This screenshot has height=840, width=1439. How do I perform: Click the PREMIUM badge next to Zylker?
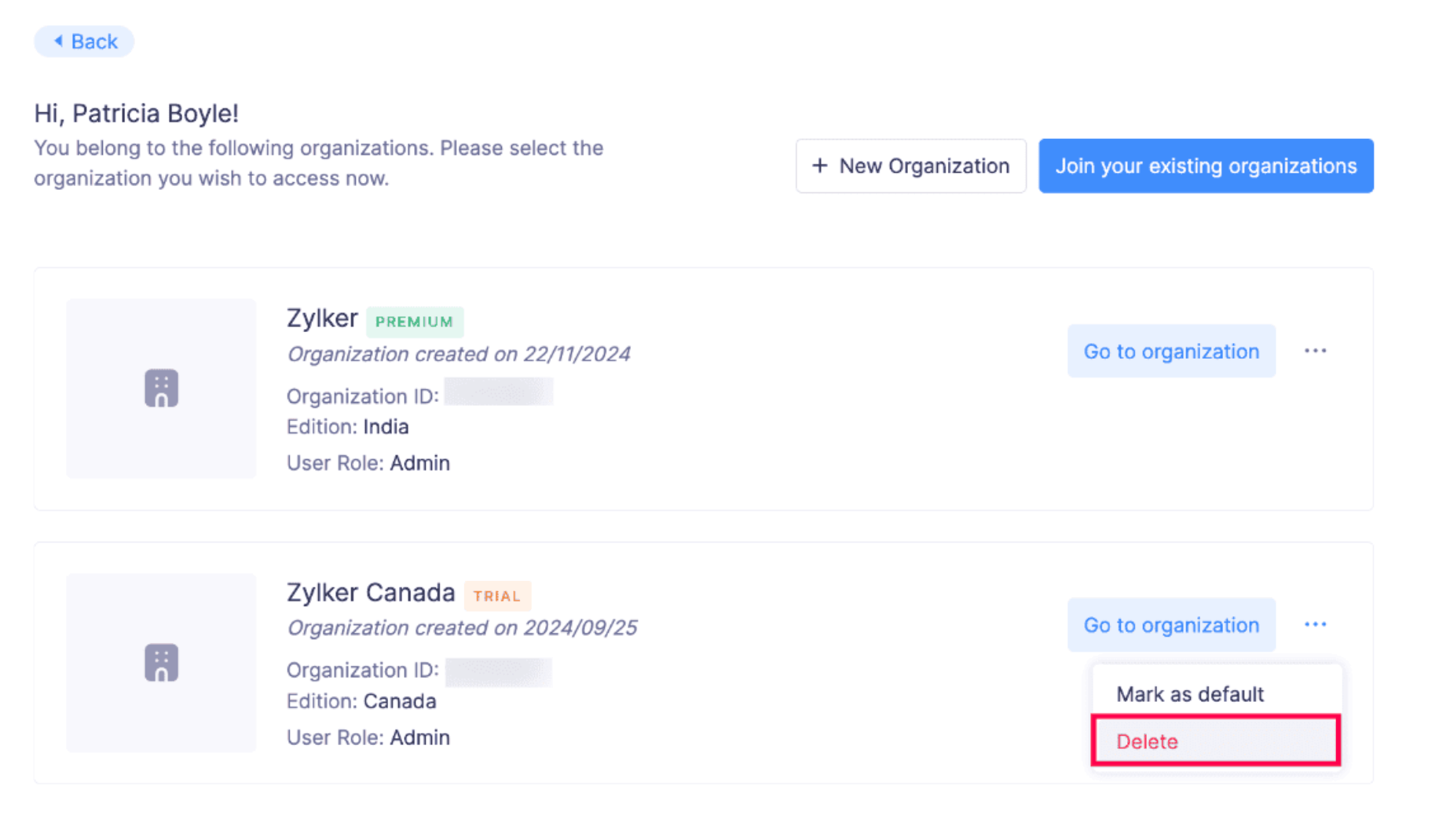tap(414, 322)
